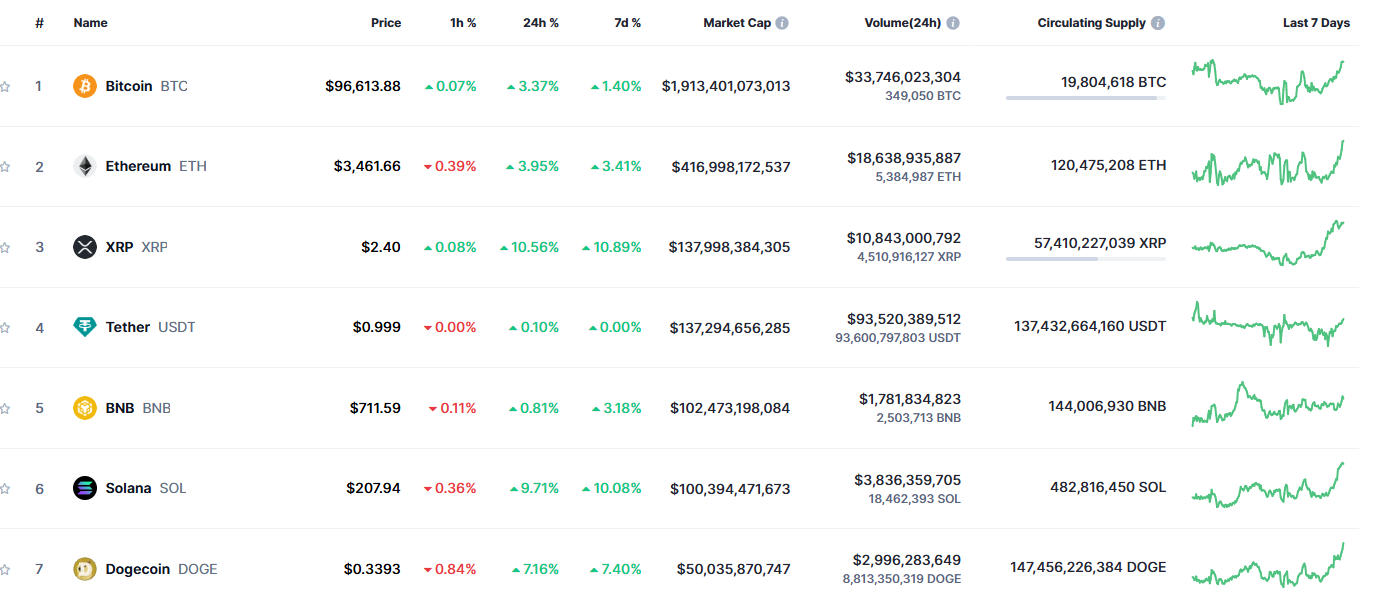Star Bitcoin to add to watchlist
The width and height of the screenshot is (1375, 598).
coord(5,87)
